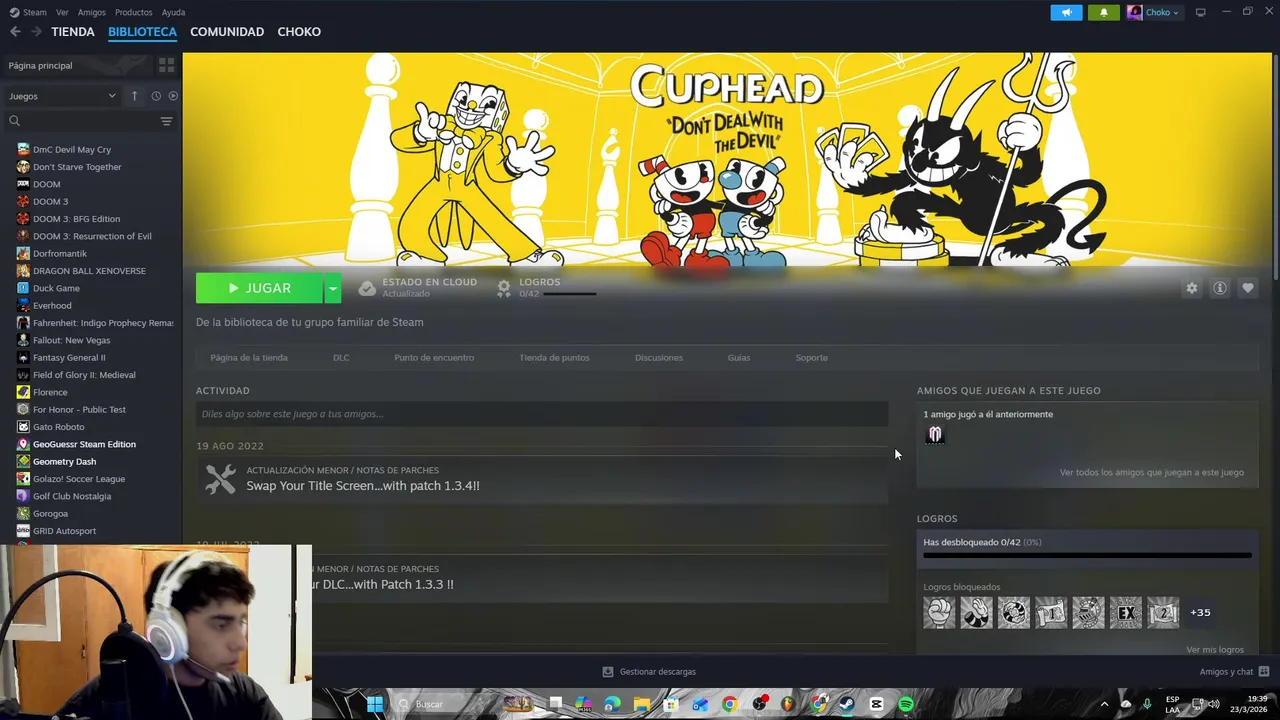
Task: Open Windows Start menu
Action: point(374,704)
